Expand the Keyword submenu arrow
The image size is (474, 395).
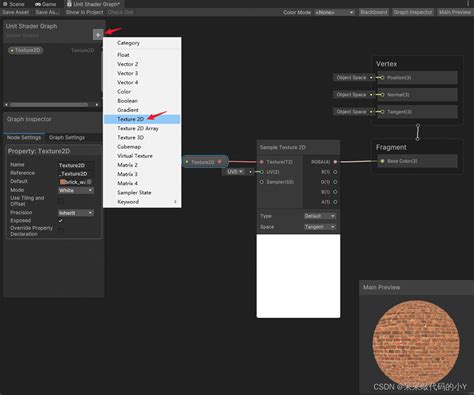175,202
